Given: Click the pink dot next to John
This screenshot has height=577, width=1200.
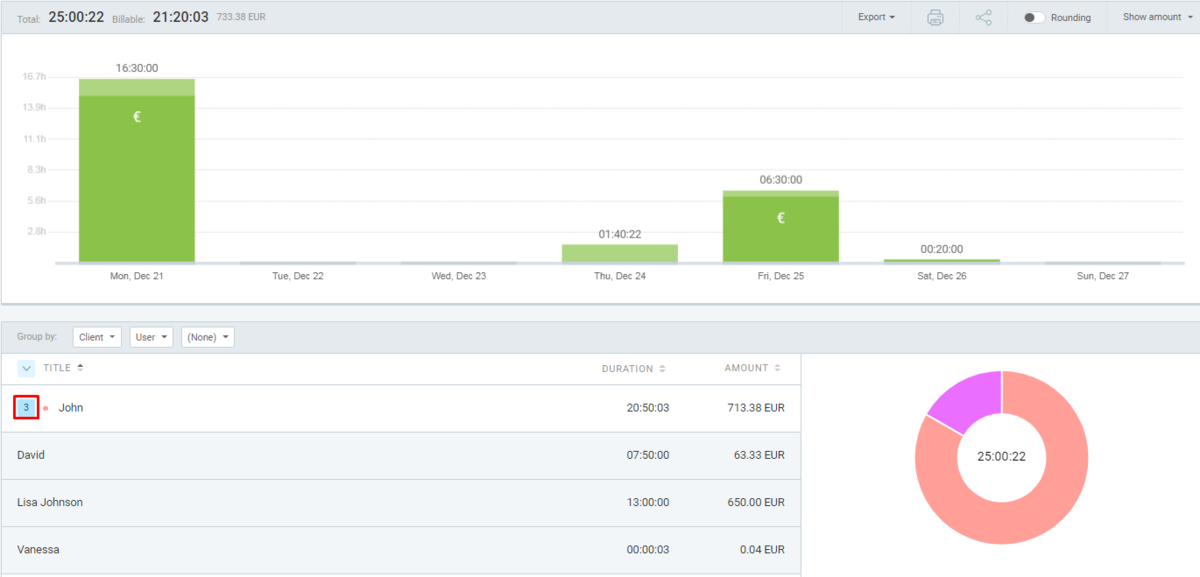Looking at the screenshot, I should (x=46, y=408).
